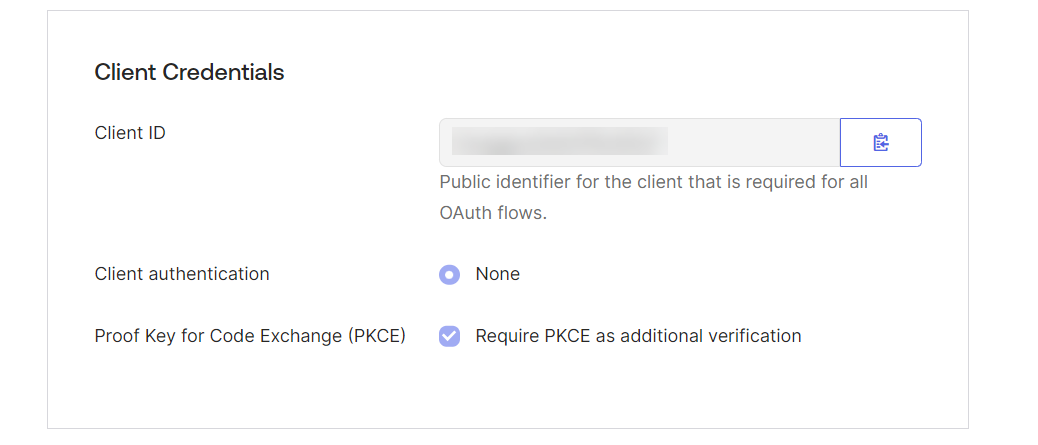This screenshot has width=1038, height=445.
Task: Select the None client authentication radio button
Action: tap(449, 274)
